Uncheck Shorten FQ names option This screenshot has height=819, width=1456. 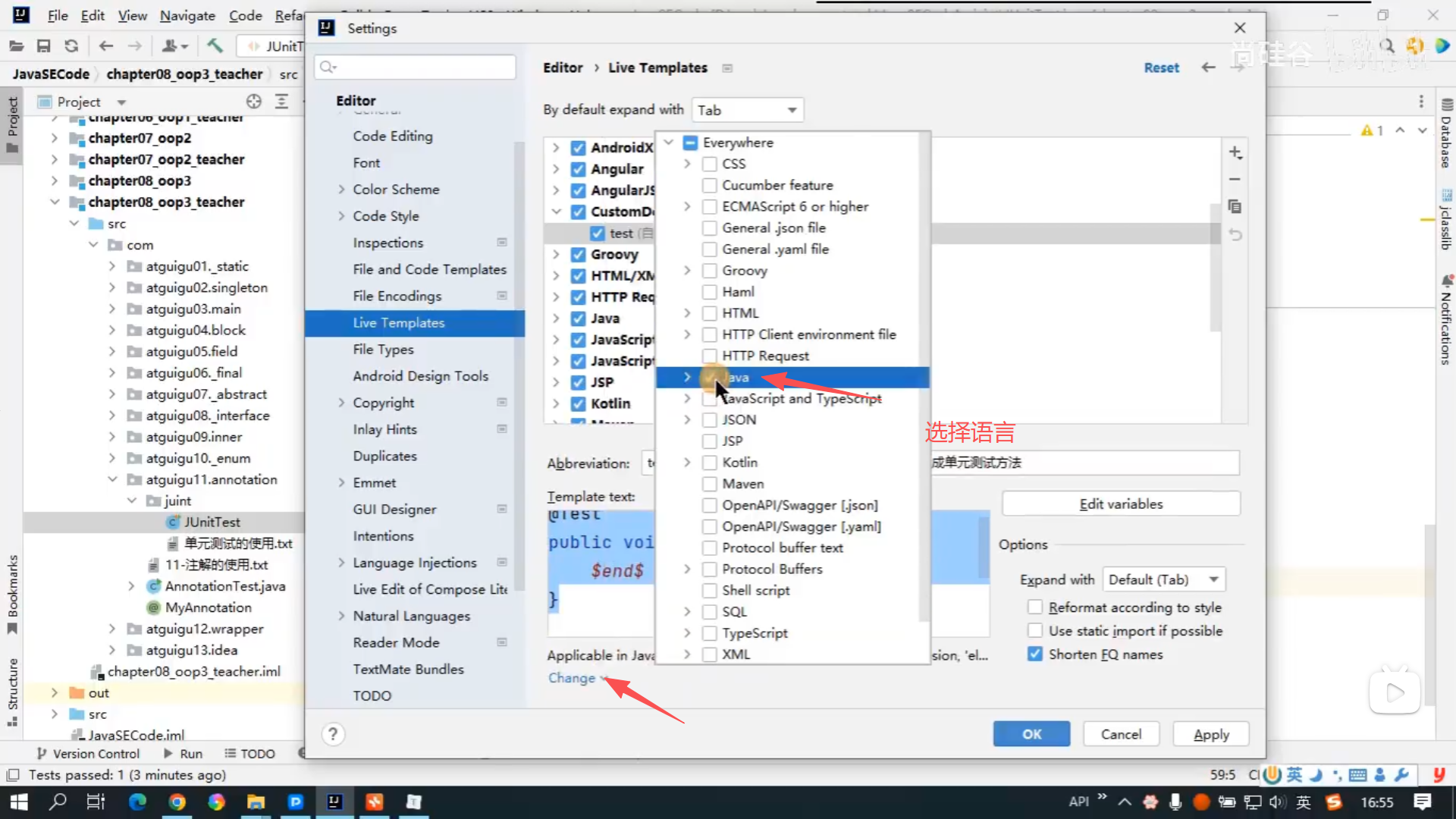[x=1035, y=654]
